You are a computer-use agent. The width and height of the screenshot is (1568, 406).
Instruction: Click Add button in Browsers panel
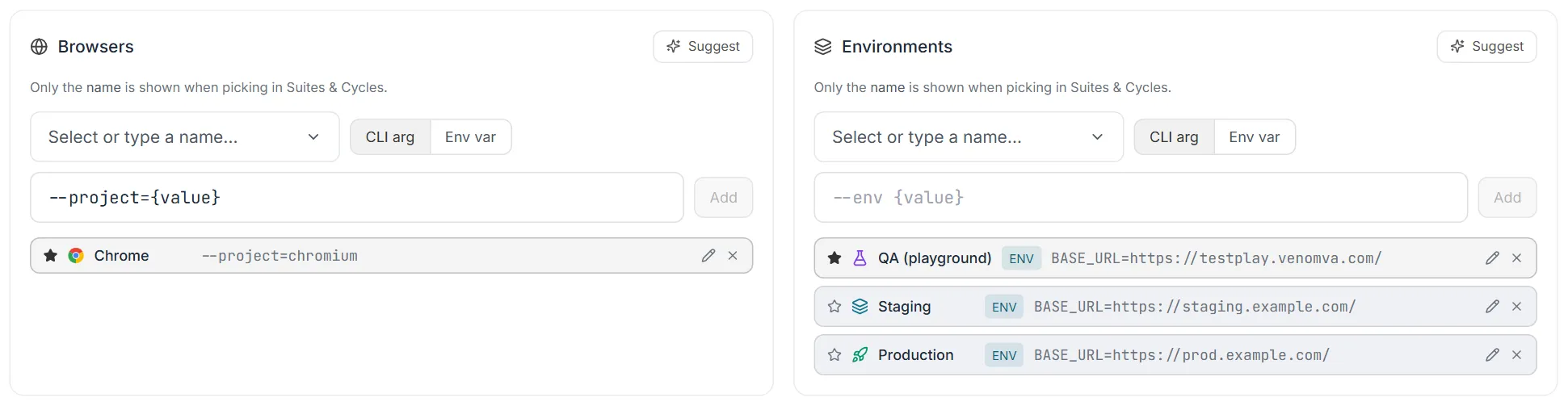point(724,198)
